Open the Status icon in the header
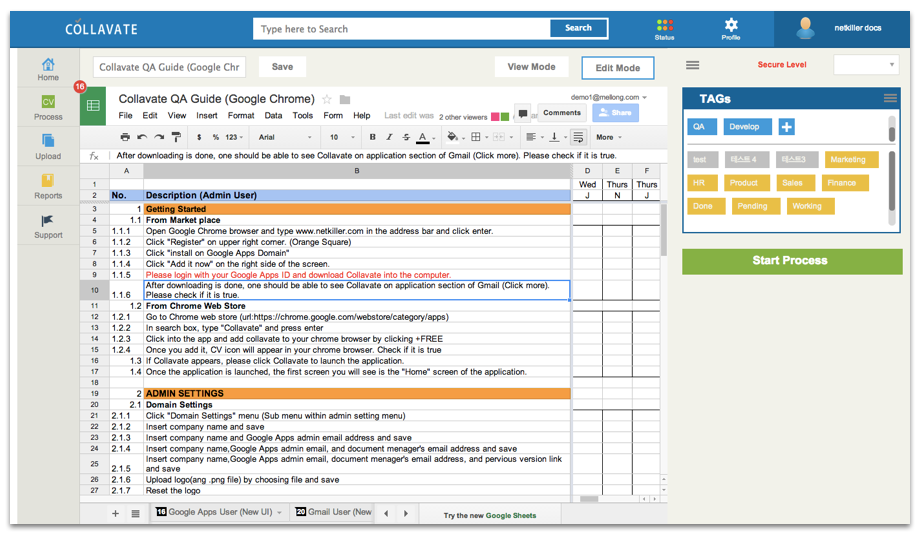The height and width of the screenshot is (547, 924). (x=664, y=28)
